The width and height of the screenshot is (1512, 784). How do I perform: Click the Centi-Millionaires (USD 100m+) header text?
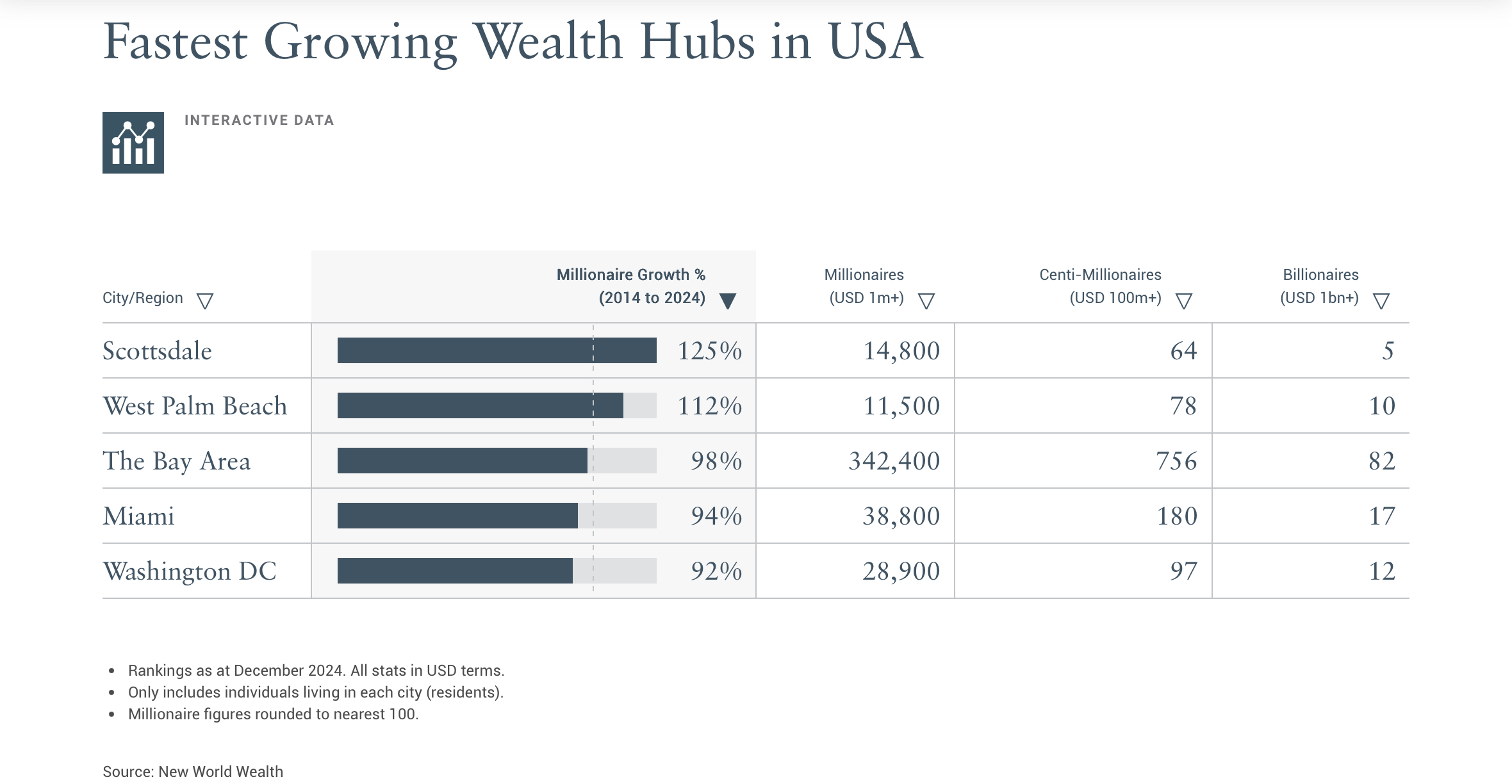point(1100,286)
